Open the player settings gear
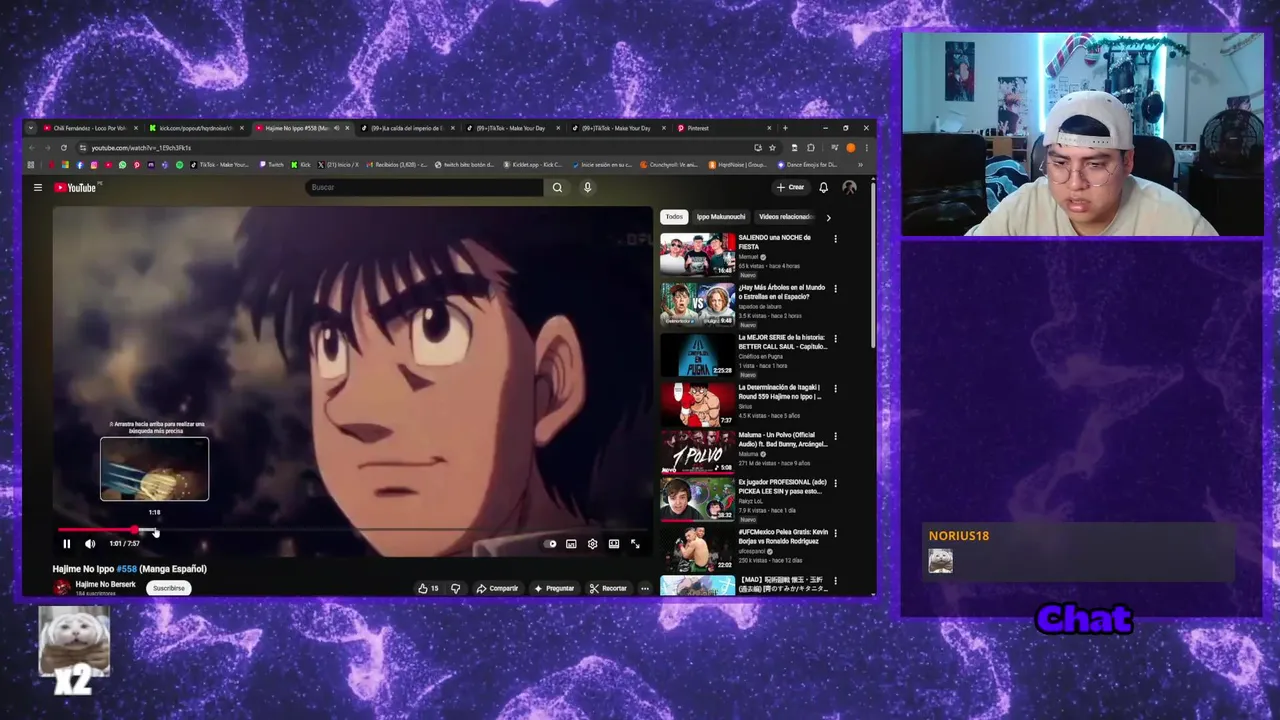 point(592,544)
